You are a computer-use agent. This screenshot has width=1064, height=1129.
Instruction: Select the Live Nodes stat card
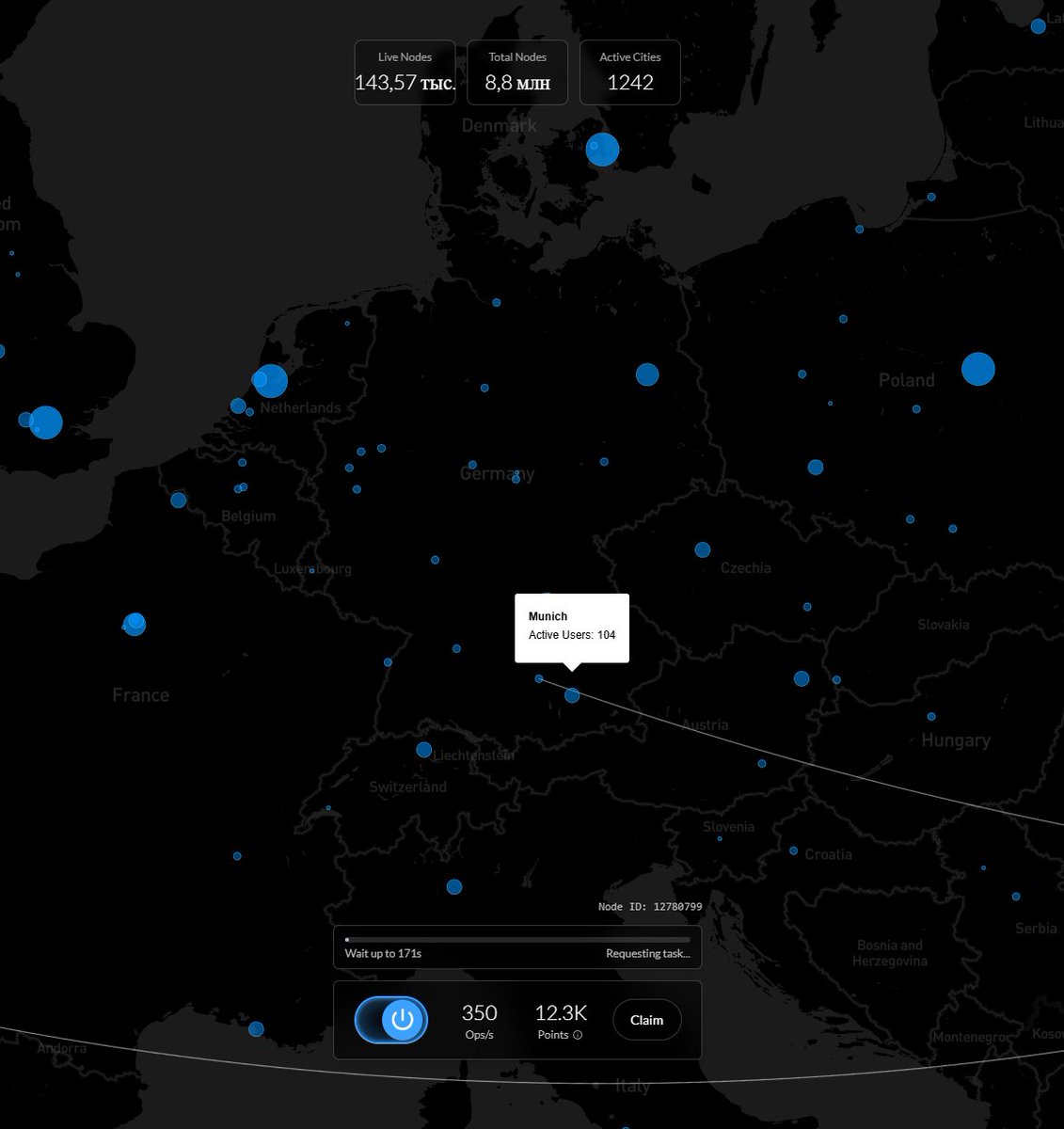(405, 72)
